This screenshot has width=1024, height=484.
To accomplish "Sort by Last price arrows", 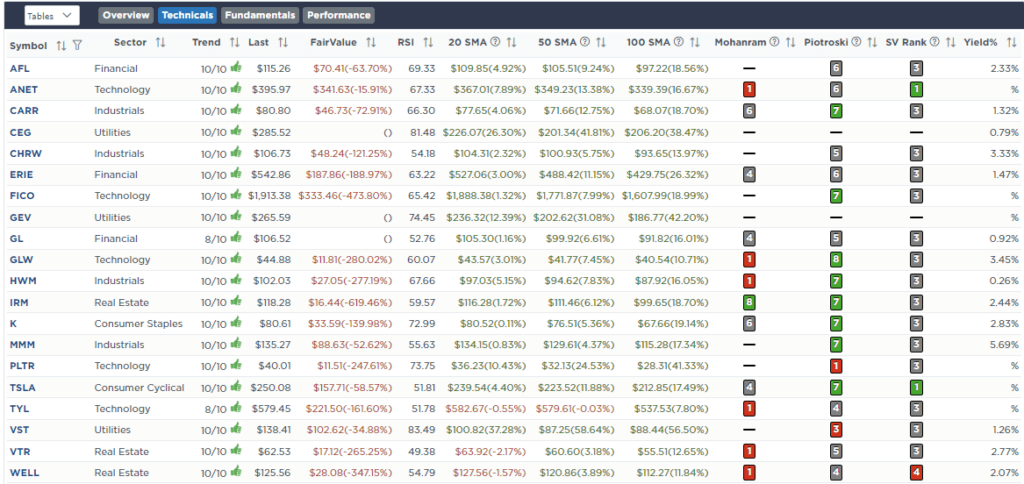I will (x=283, y=42).
